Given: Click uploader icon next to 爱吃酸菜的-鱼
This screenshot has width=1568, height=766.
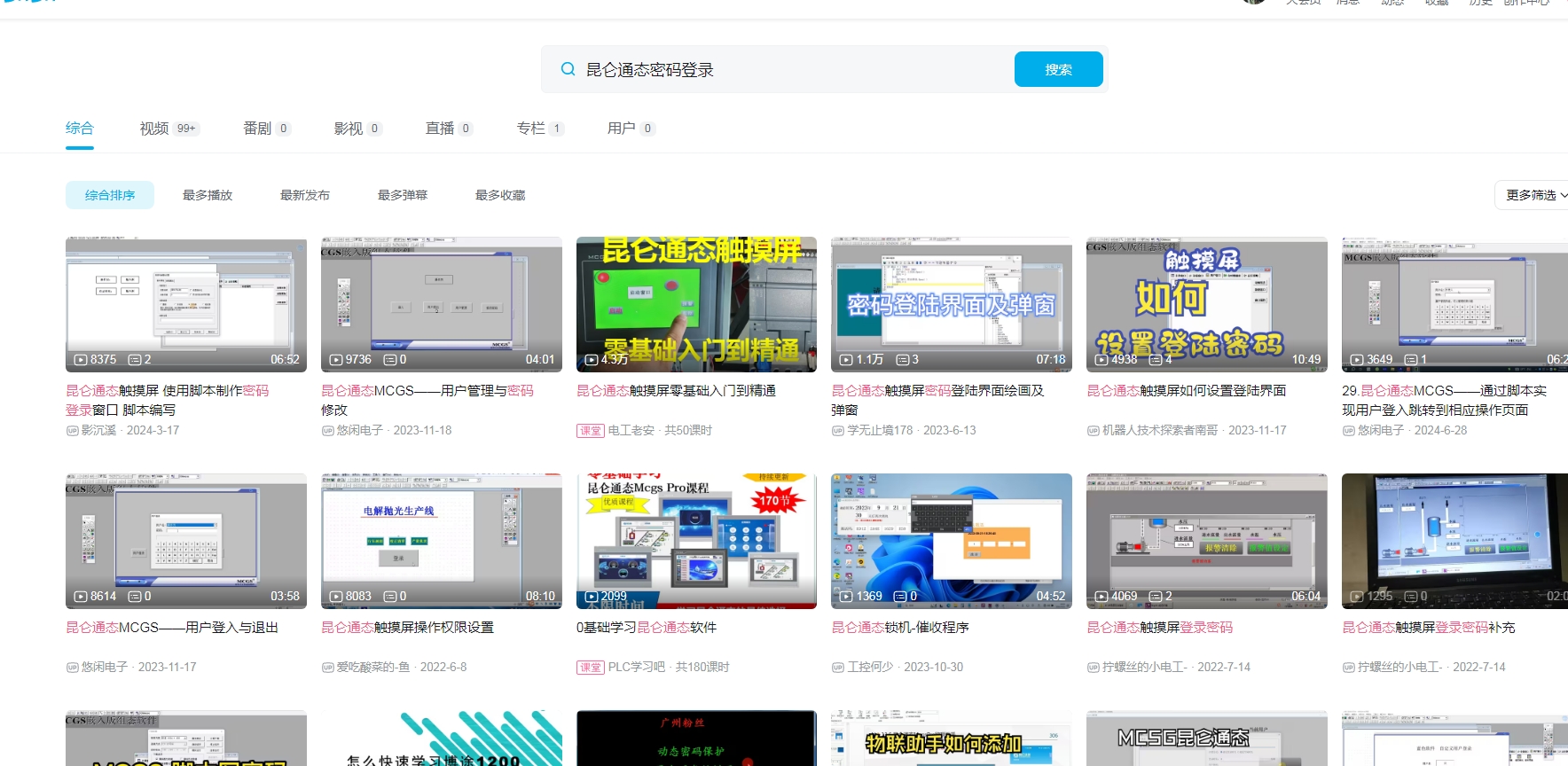Looking at the screenshot, I should click(x=327, y=668).
